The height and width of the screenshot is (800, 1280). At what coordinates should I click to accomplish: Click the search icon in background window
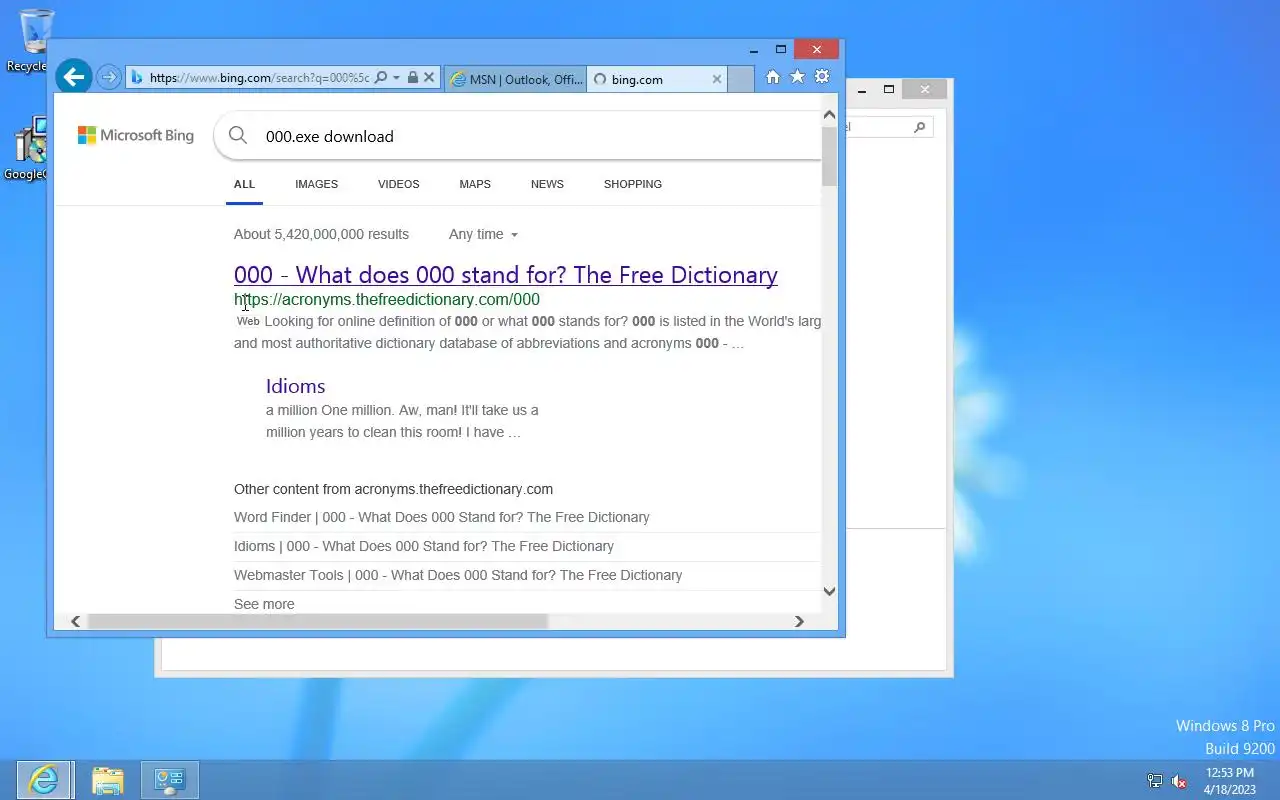point(920,127)
